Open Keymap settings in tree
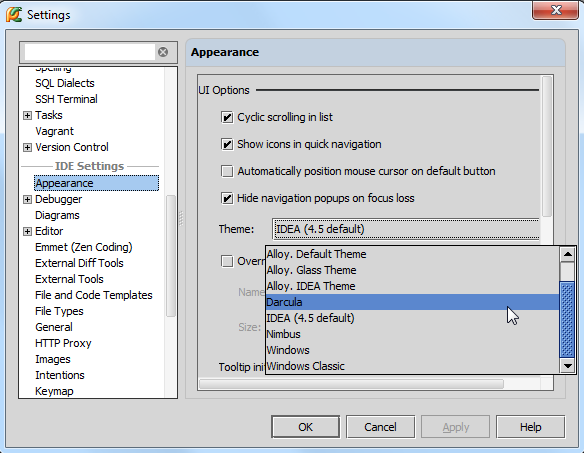The width and height of the screenshot is (584, 453). pyautogui.click(x=54, y=391)
